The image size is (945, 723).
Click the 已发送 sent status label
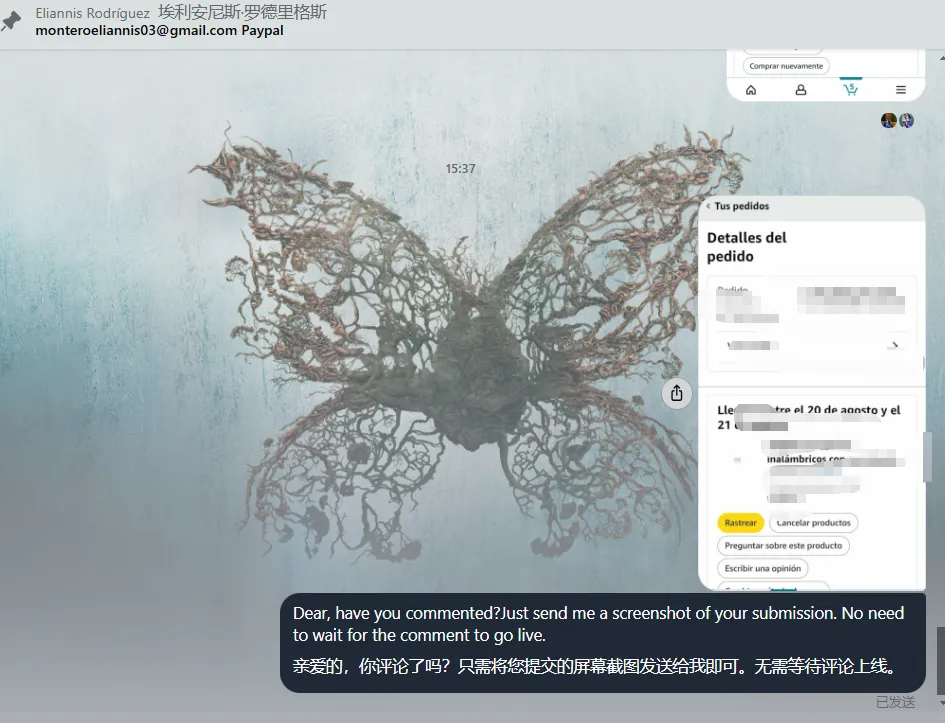pos(896,702)
